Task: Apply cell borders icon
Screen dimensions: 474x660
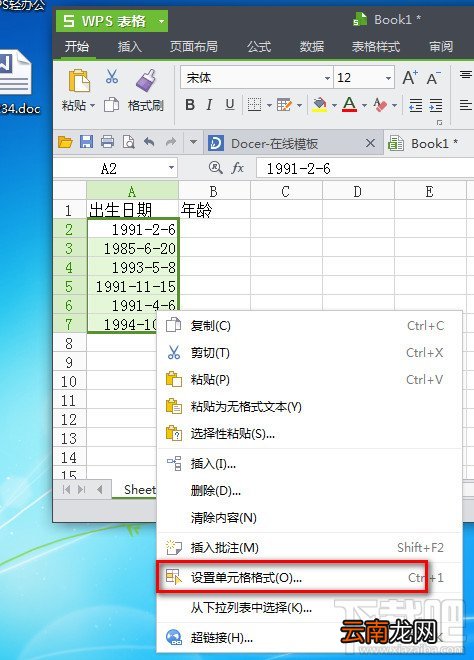Action: tap(254, 104)
